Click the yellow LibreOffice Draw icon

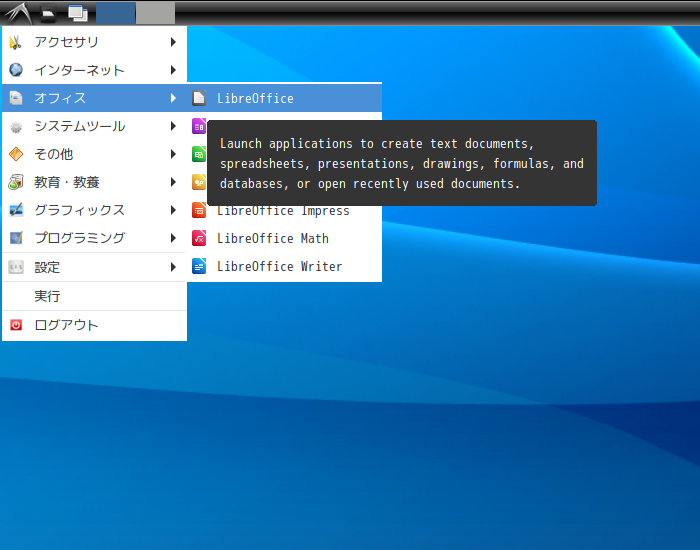199,182
